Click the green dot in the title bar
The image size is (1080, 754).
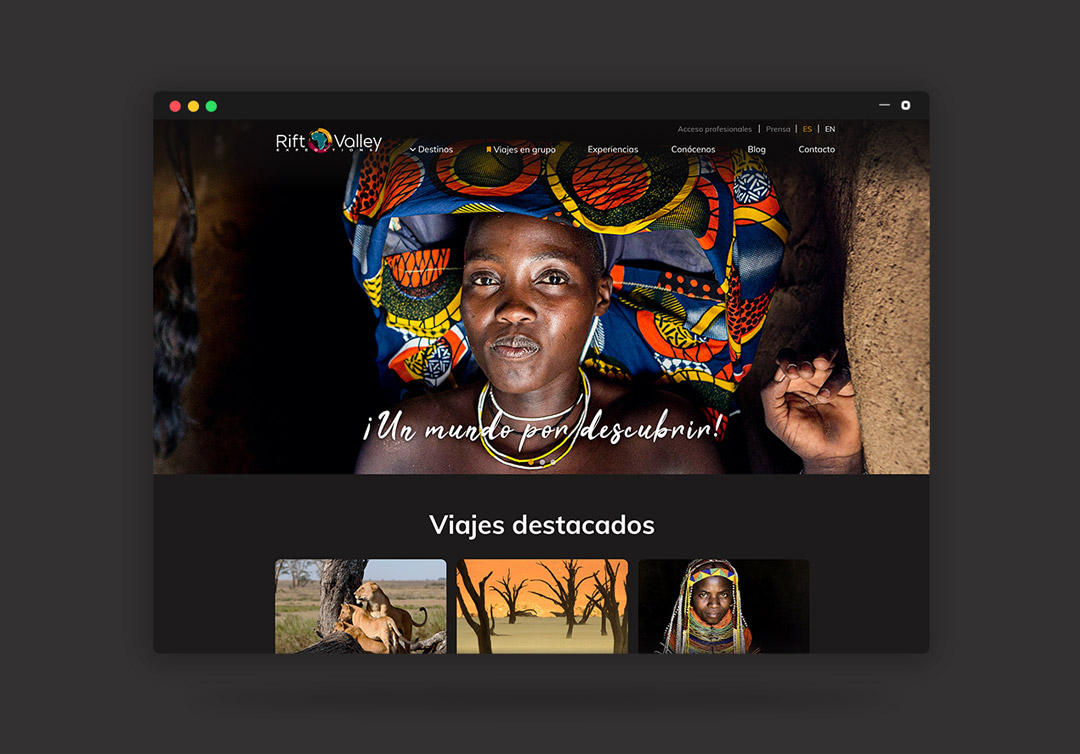tap(211, 106)
